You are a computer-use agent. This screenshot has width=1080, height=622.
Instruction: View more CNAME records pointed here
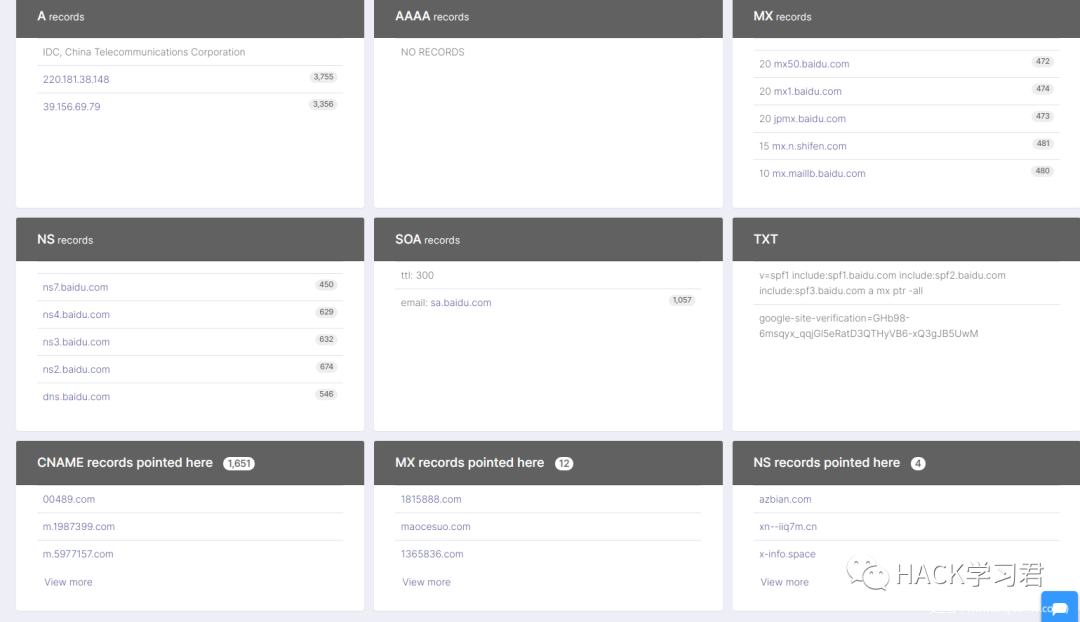point(68,582)
